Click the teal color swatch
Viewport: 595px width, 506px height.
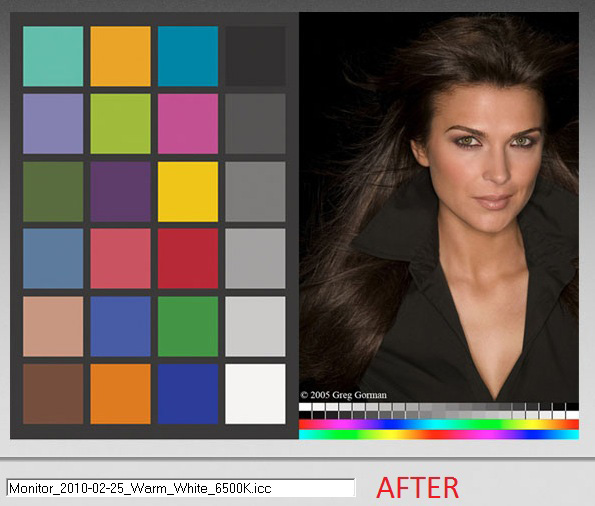click(x=53, y=56)
